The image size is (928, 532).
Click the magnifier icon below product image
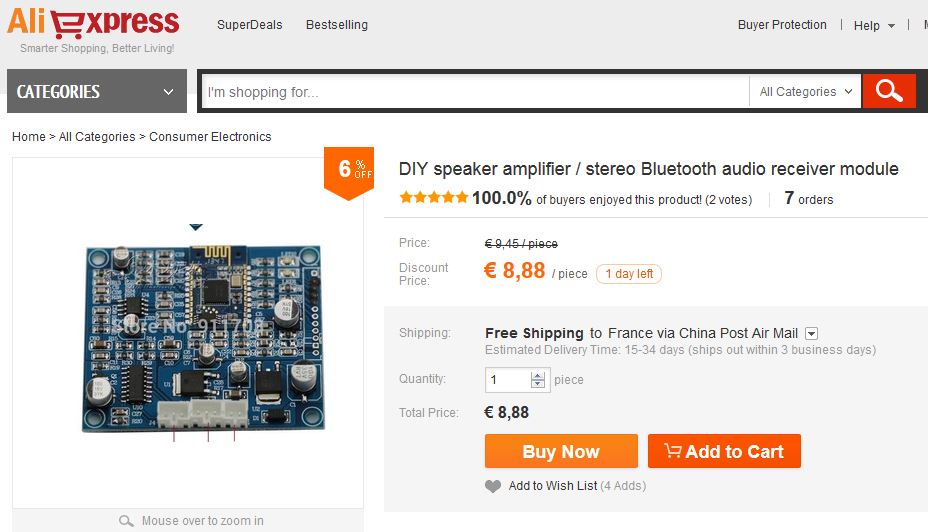pyautogui.click(x=126, y=521)
